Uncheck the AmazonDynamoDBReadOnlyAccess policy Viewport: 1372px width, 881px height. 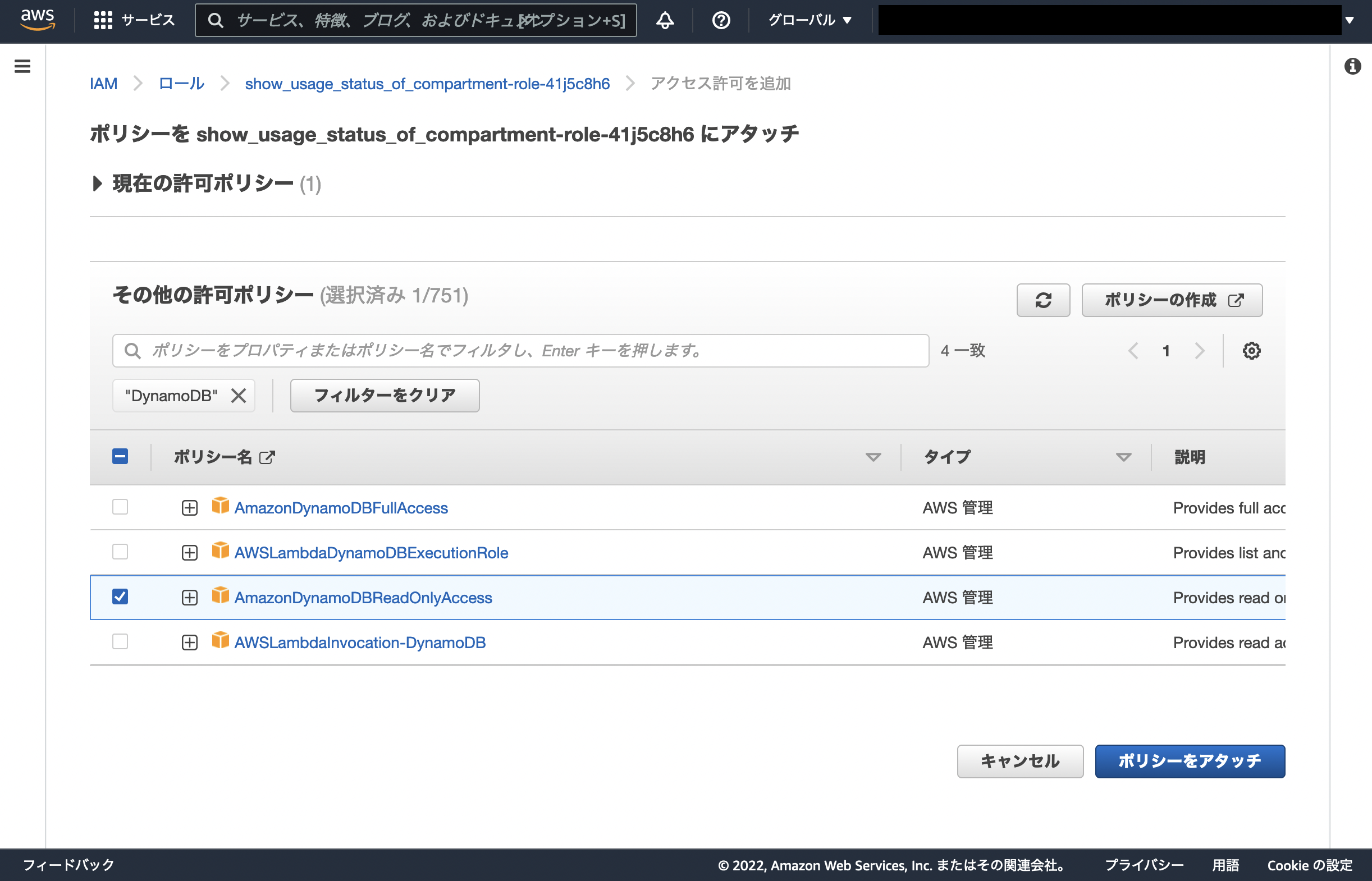coord(120,596)
